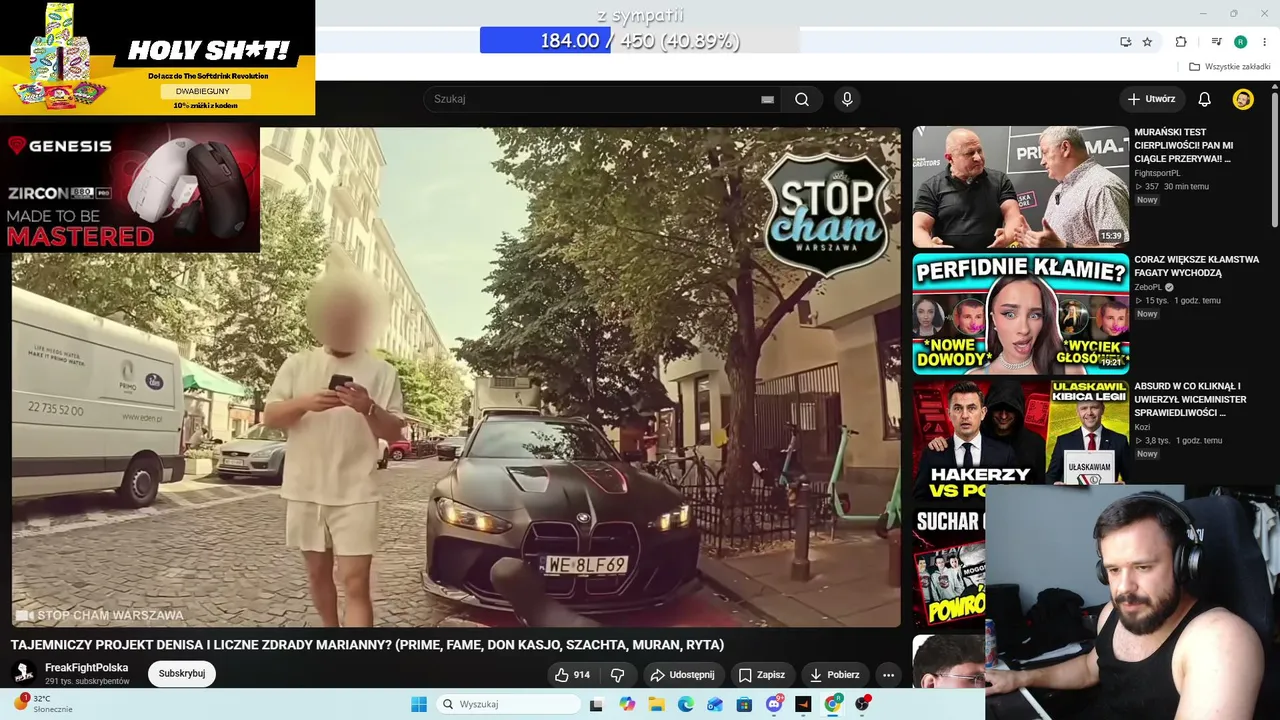
Task: Switch to Chrome on the taskbar
Action: [833, 704]
